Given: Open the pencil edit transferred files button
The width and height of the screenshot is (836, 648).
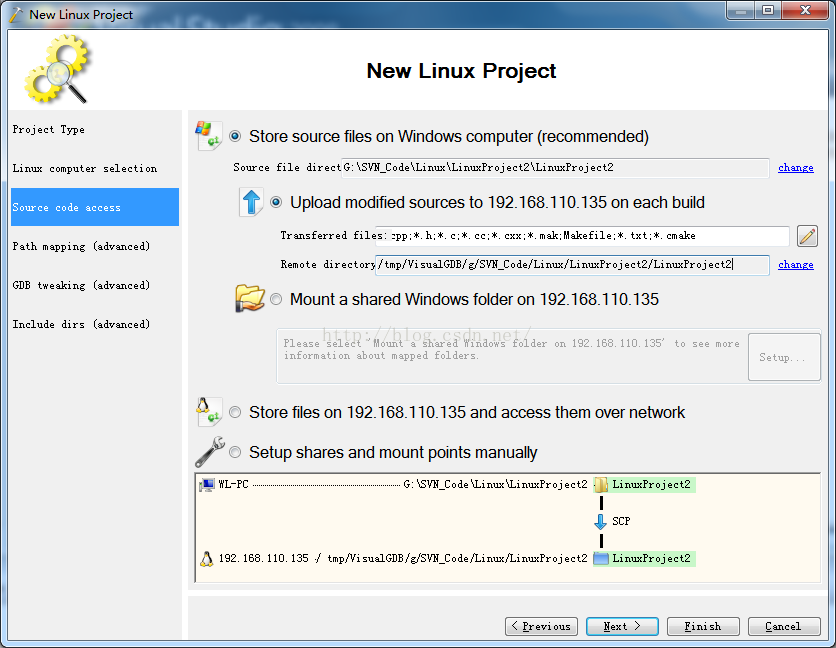Looking at the screenshot, I should point(807,236).
